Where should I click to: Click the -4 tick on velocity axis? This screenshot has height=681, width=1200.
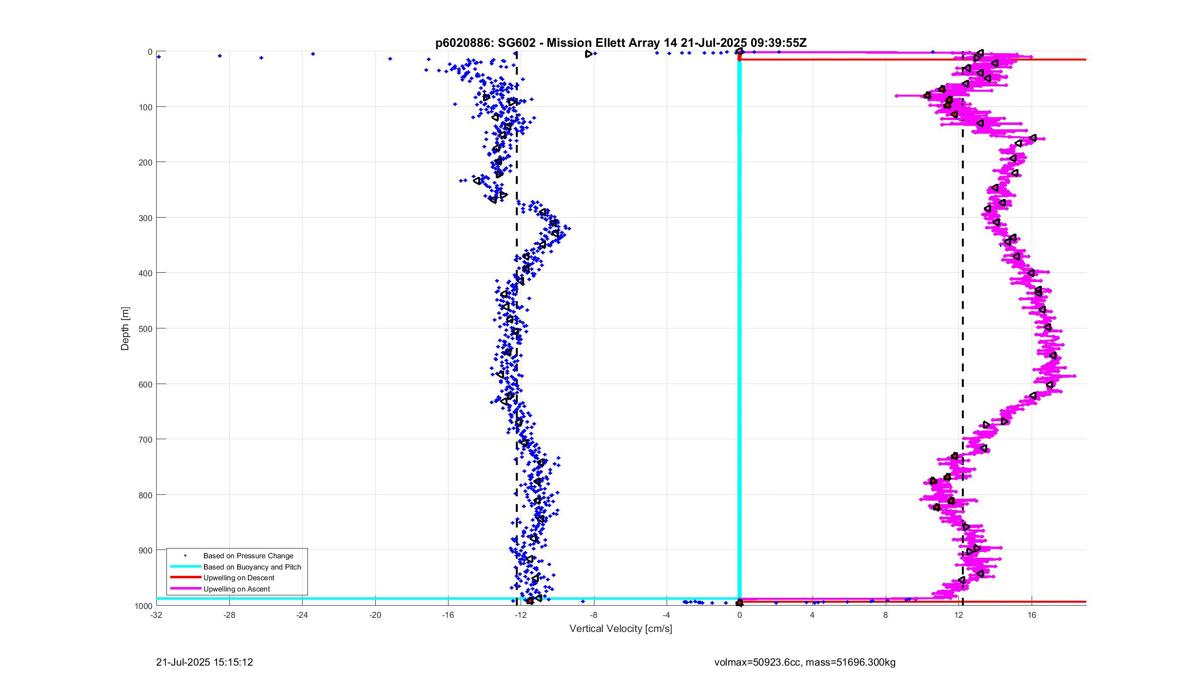point(667,616)
